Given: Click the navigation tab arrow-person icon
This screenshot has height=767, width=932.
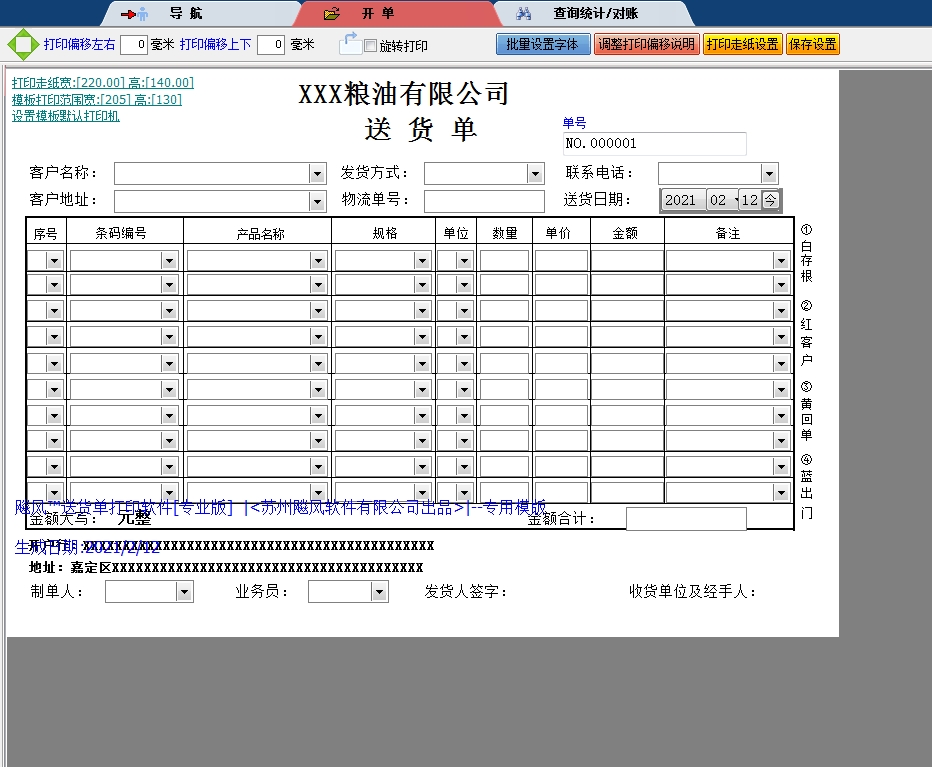Looking at the screenshot, I should [x=134, y=14].
